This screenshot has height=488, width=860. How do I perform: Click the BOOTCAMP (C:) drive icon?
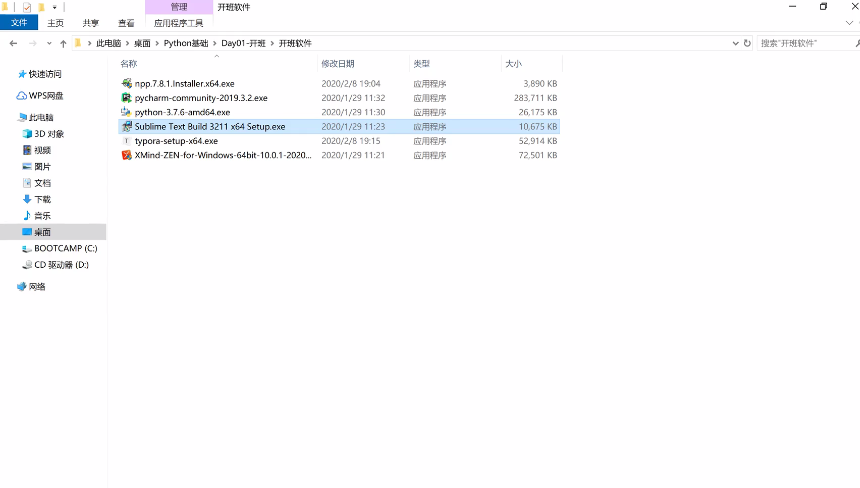27,248
